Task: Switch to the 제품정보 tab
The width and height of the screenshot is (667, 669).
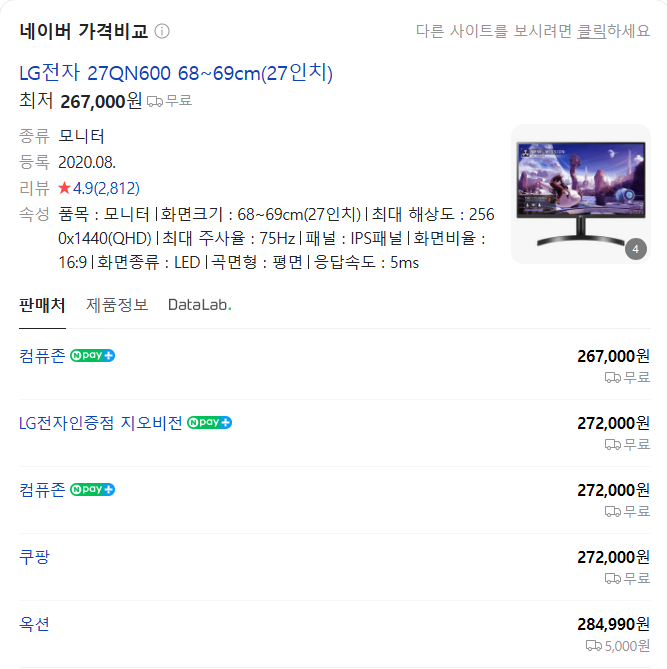Action: point(117,305)
